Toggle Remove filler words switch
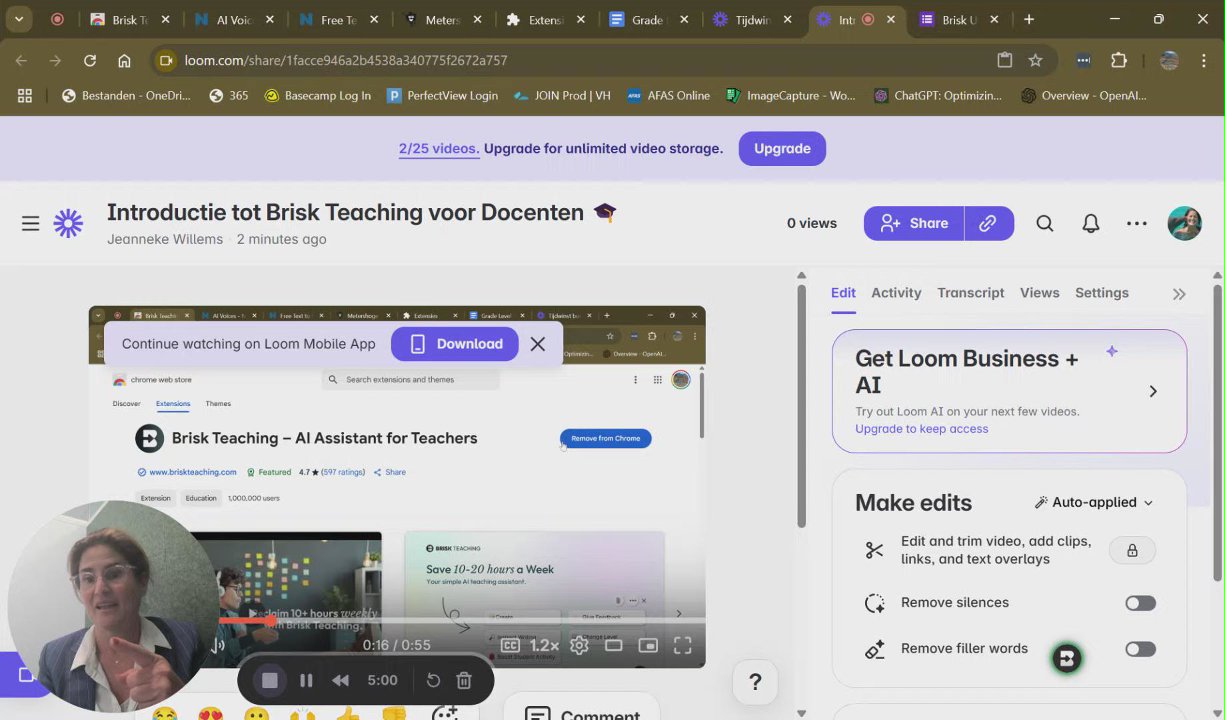This screenshot has height=720, width=1225. click(x=1140, y=649)
